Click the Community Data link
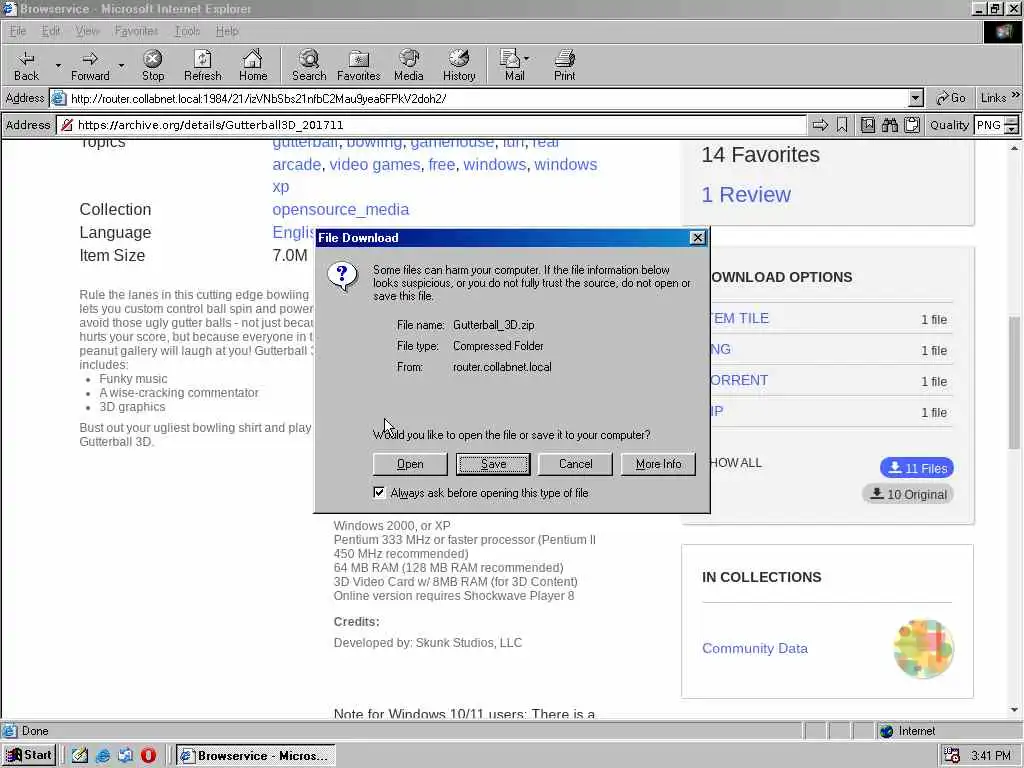 tap(755, 648)
